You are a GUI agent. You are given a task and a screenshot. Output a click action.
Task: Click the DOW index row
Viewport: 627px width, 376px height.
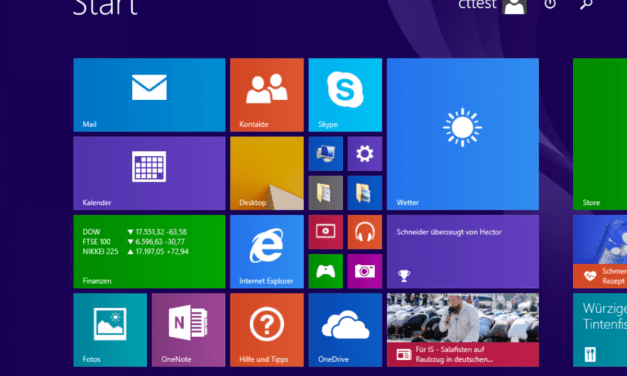click(135, 232)
